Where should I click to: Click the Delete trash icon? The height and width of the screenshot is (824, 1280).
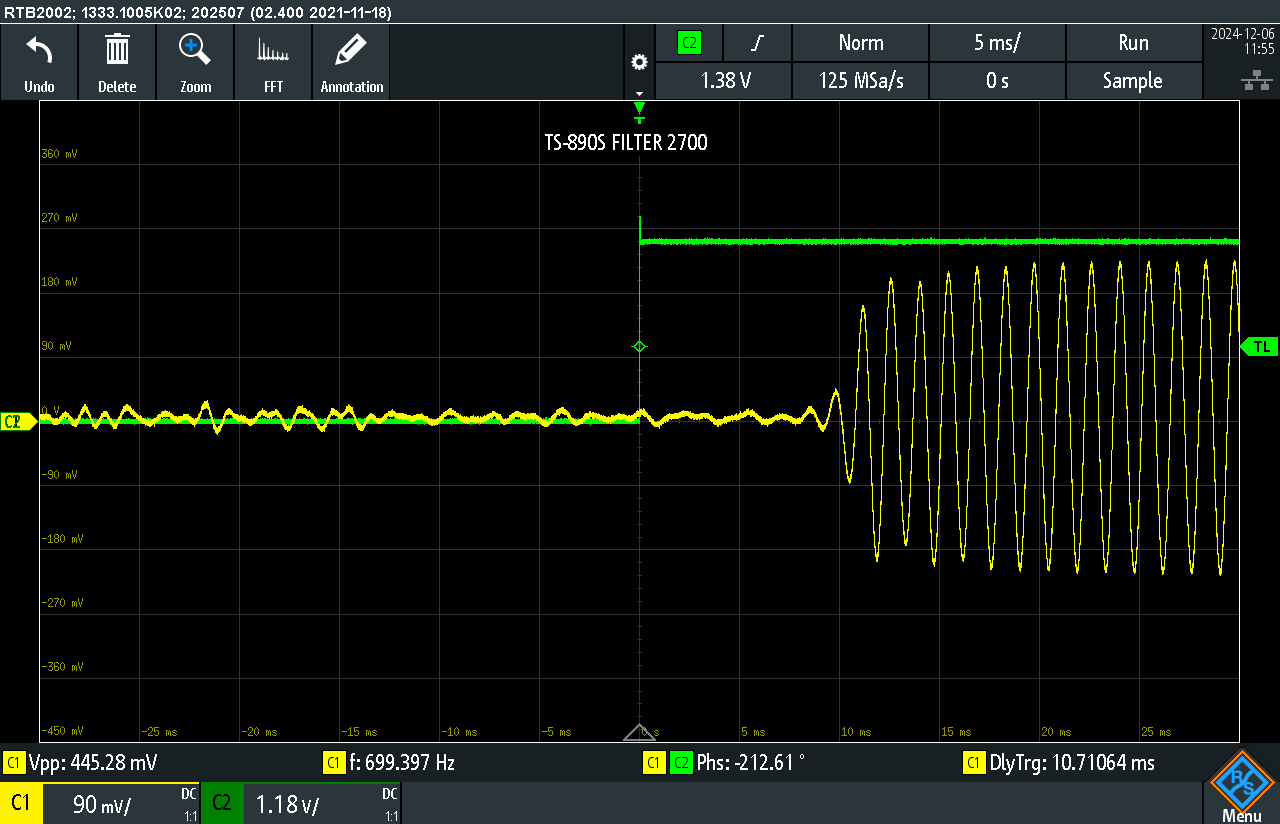click(x=117, y=50)
